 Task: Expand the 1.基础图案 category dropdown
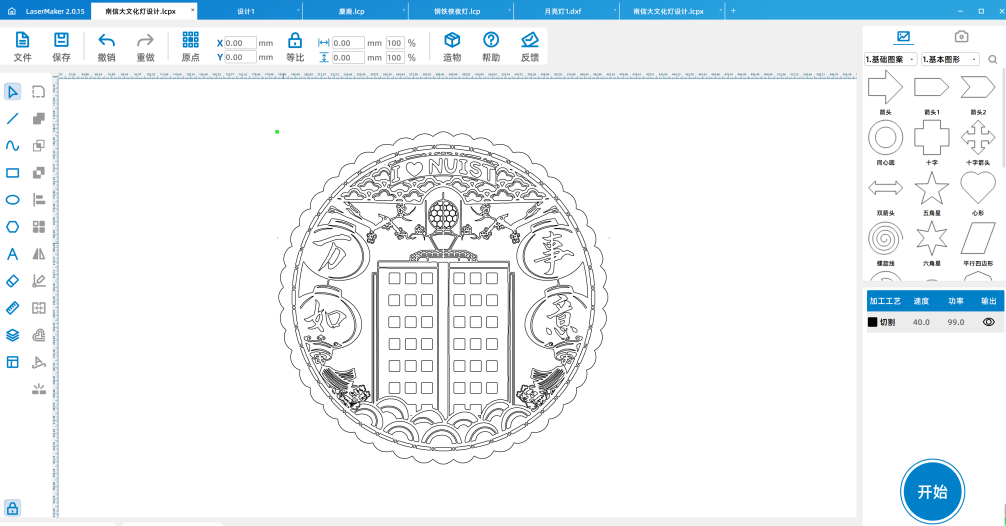890,60
